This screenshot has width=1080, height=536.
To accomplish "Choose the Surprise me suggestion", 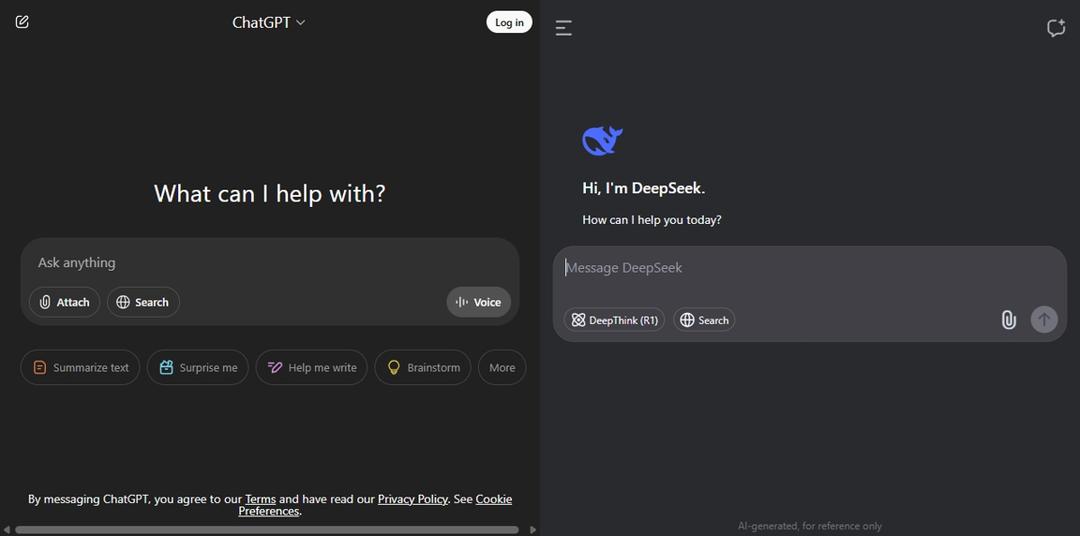I will click(x=198, y=367).
